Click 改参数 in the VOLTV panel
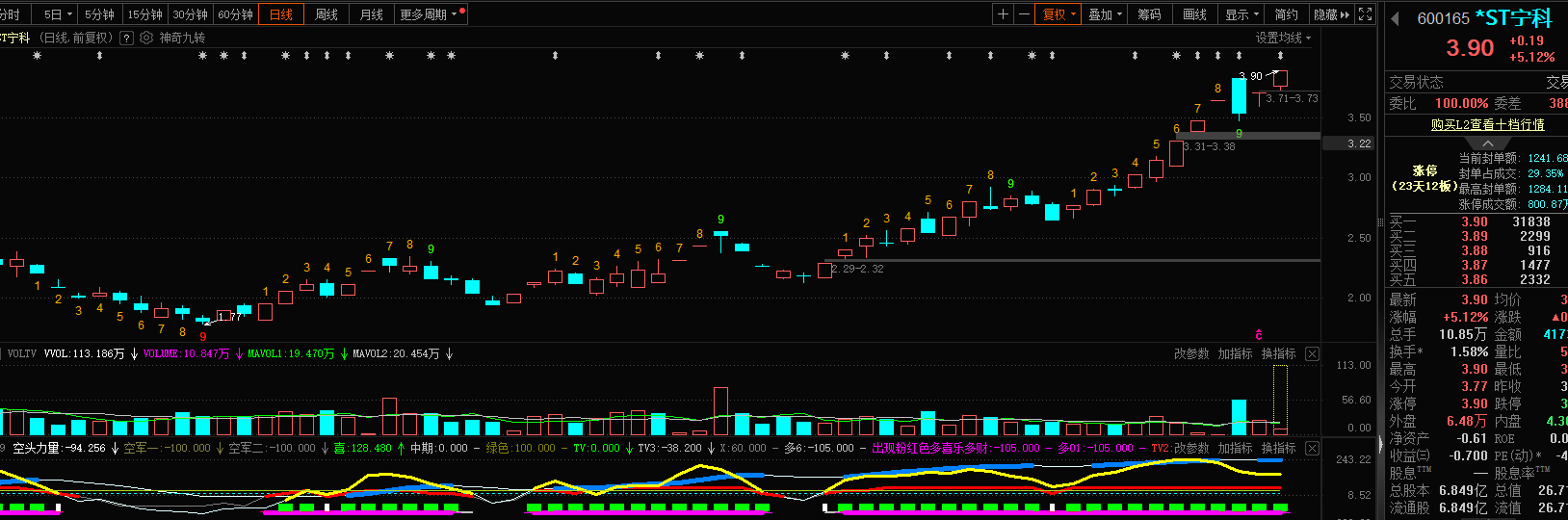Viewport: 1568px width, 520px height. [x=1191, y=354]
